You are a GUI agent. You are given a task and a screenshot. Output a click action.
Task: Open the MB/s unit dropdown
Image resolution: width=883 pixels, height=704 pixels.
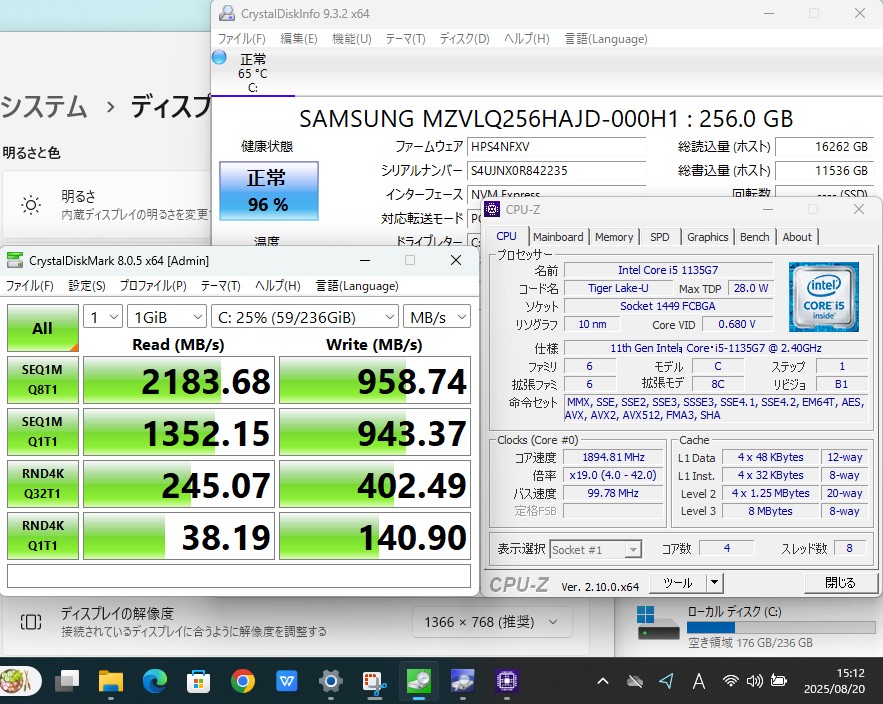click(x=437, y=317)
